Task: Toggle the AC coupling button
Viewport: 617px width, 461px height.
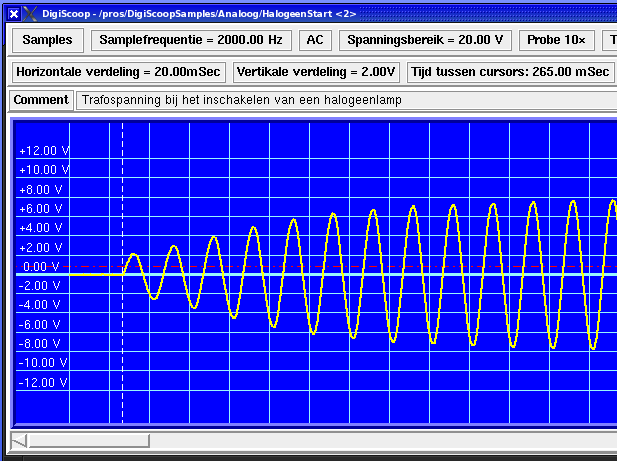Action: tap(315, 40)
